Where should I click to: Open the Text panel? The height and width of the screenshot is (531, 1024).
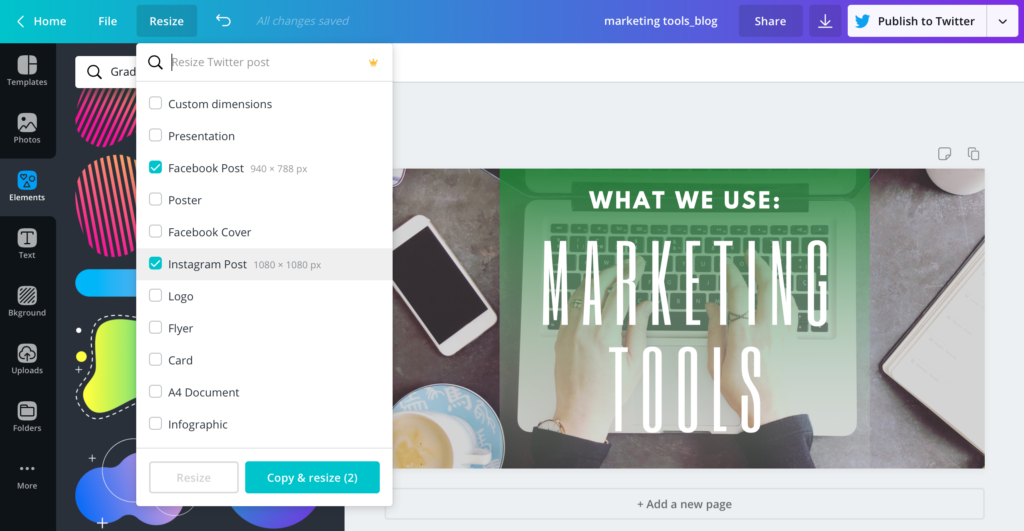(27, 244)
